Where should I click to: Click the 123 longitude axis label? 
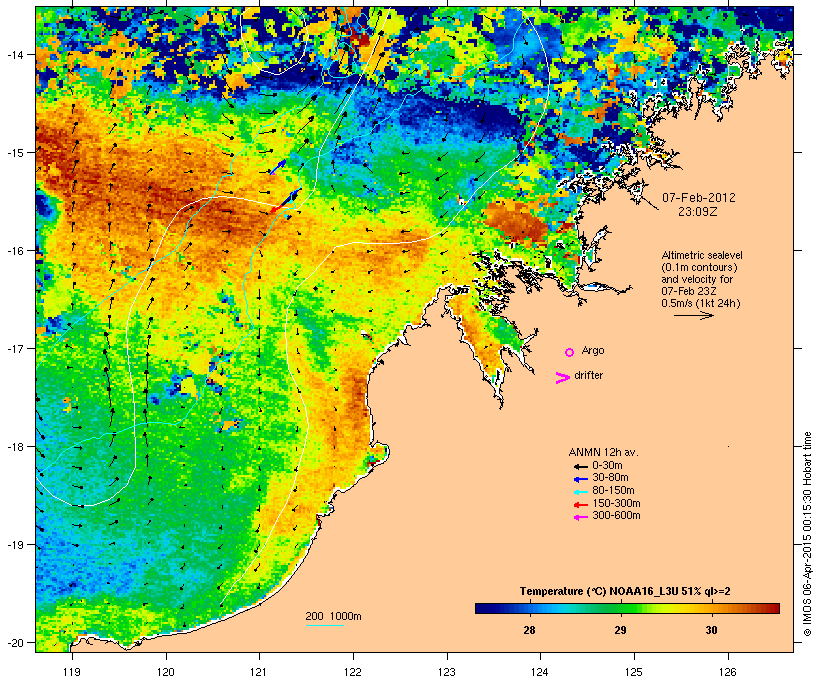(447, 672)
